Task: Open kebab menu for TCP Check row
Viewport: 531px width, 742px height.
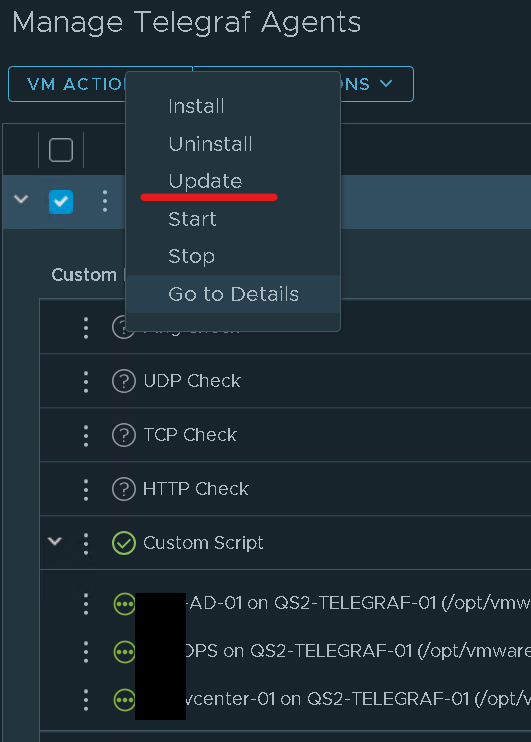Action: coord(86,435)
